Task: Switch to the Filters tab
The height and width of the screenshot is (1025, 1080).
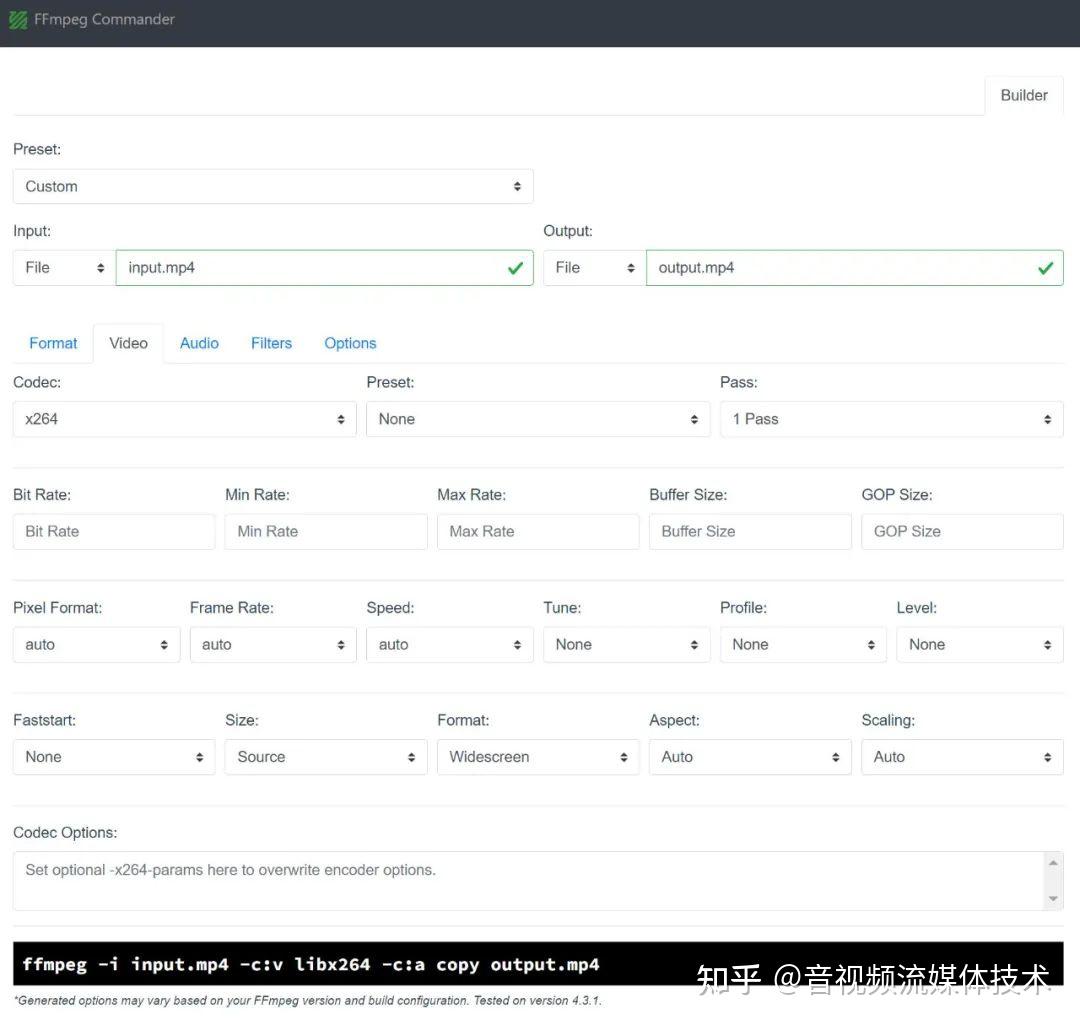Action: 271,343
